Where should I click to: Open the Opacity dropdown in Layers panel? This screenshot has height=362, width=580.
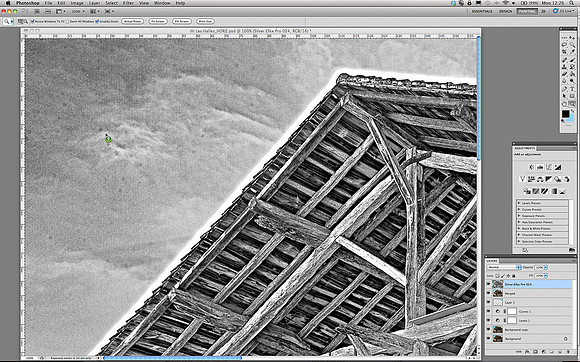(x=546, y=267)
